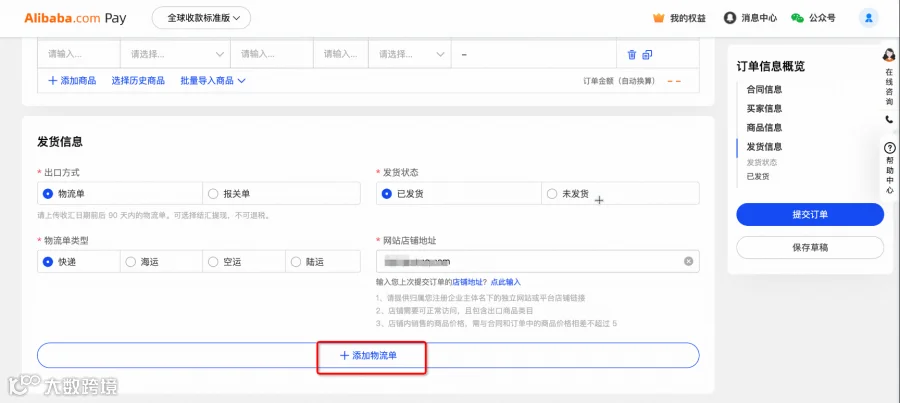
Task: Open 在线咨询 customer service icon
Action: [889, 55]
